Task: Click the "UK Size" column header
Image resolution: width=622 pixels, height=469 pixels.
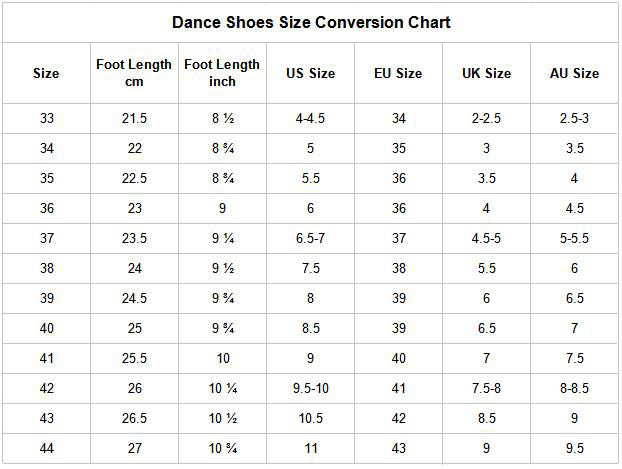Action: (486, 73)
